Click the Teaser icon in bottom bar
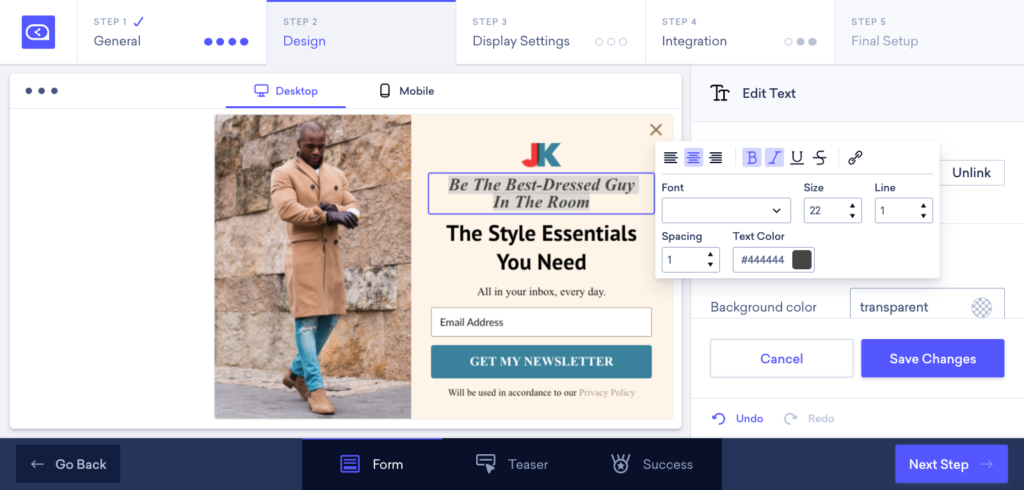Screen dimensions: 1024x490 click(x=486, y=464)
